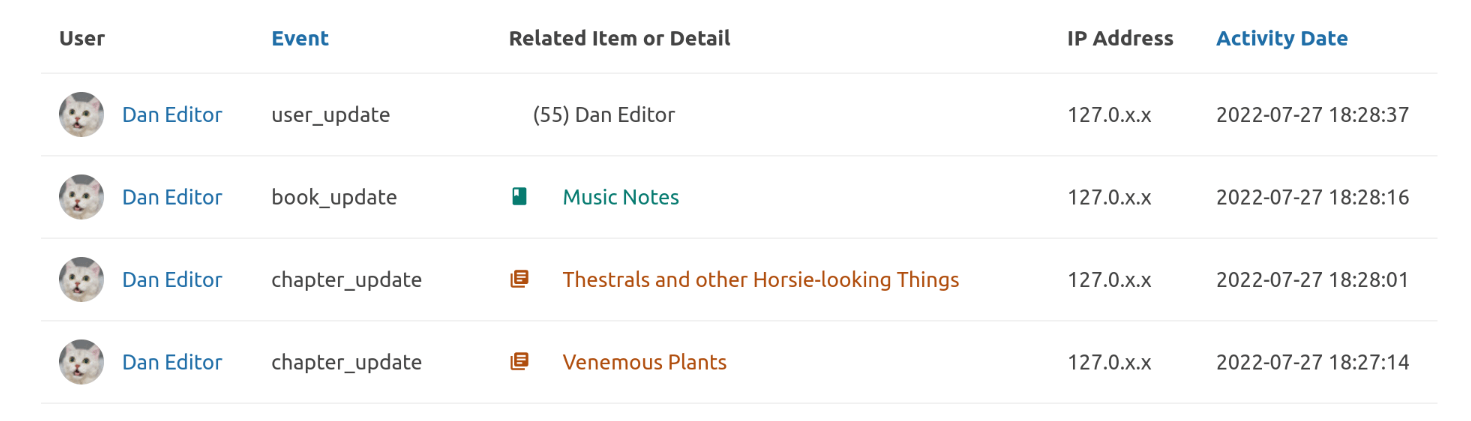This screenshot has width=1471, height=421.
Task: Open the Venemous Plants chapter
Action: click(645, 362)
